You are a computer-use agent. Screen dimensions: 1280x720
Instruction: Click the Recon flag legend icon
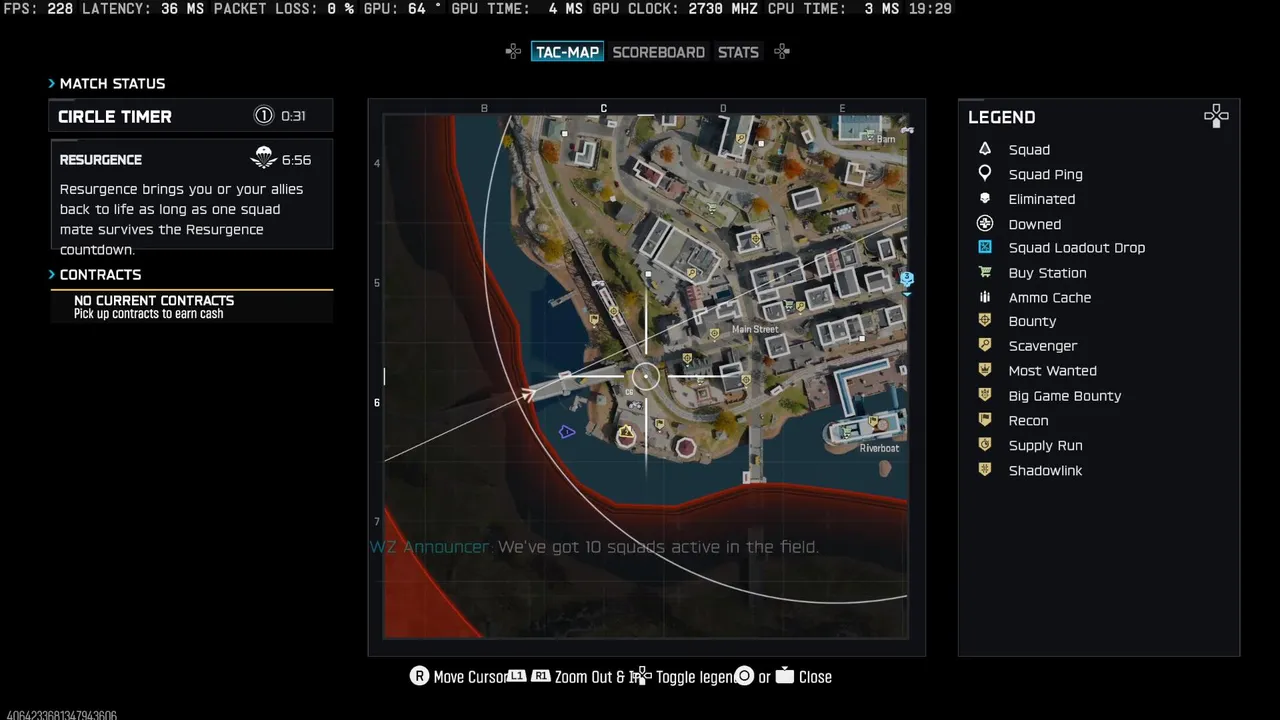coord(985,420)
